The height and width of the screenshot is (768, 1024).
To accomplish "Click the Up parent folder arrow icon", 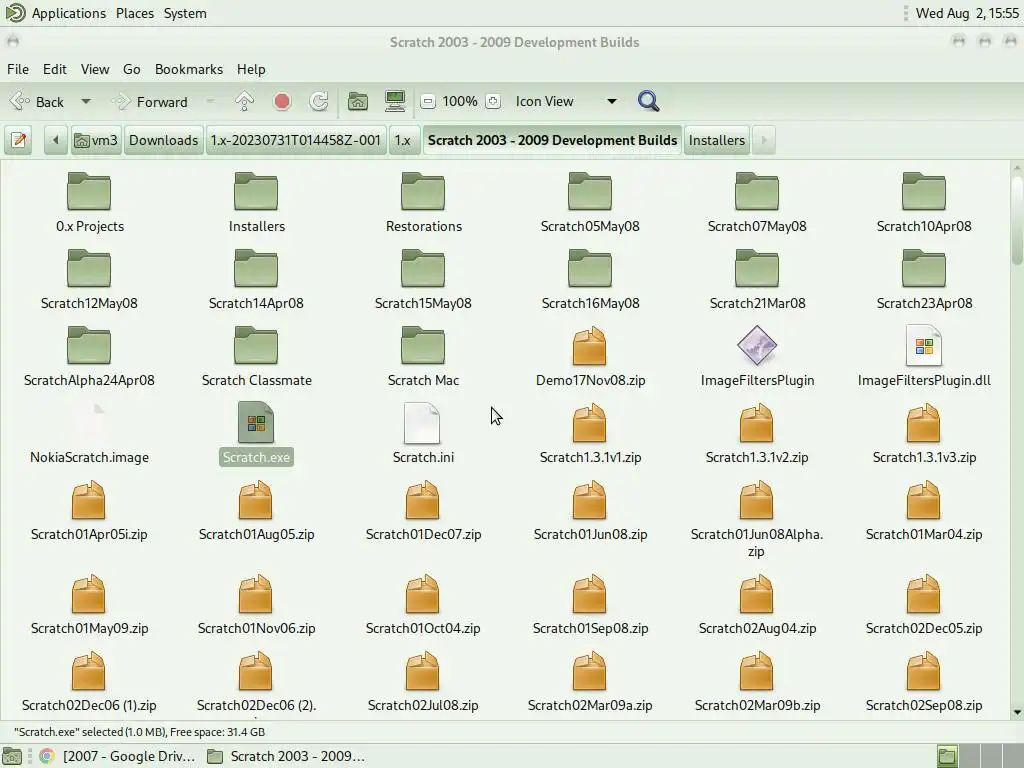I will click(244, 101).
